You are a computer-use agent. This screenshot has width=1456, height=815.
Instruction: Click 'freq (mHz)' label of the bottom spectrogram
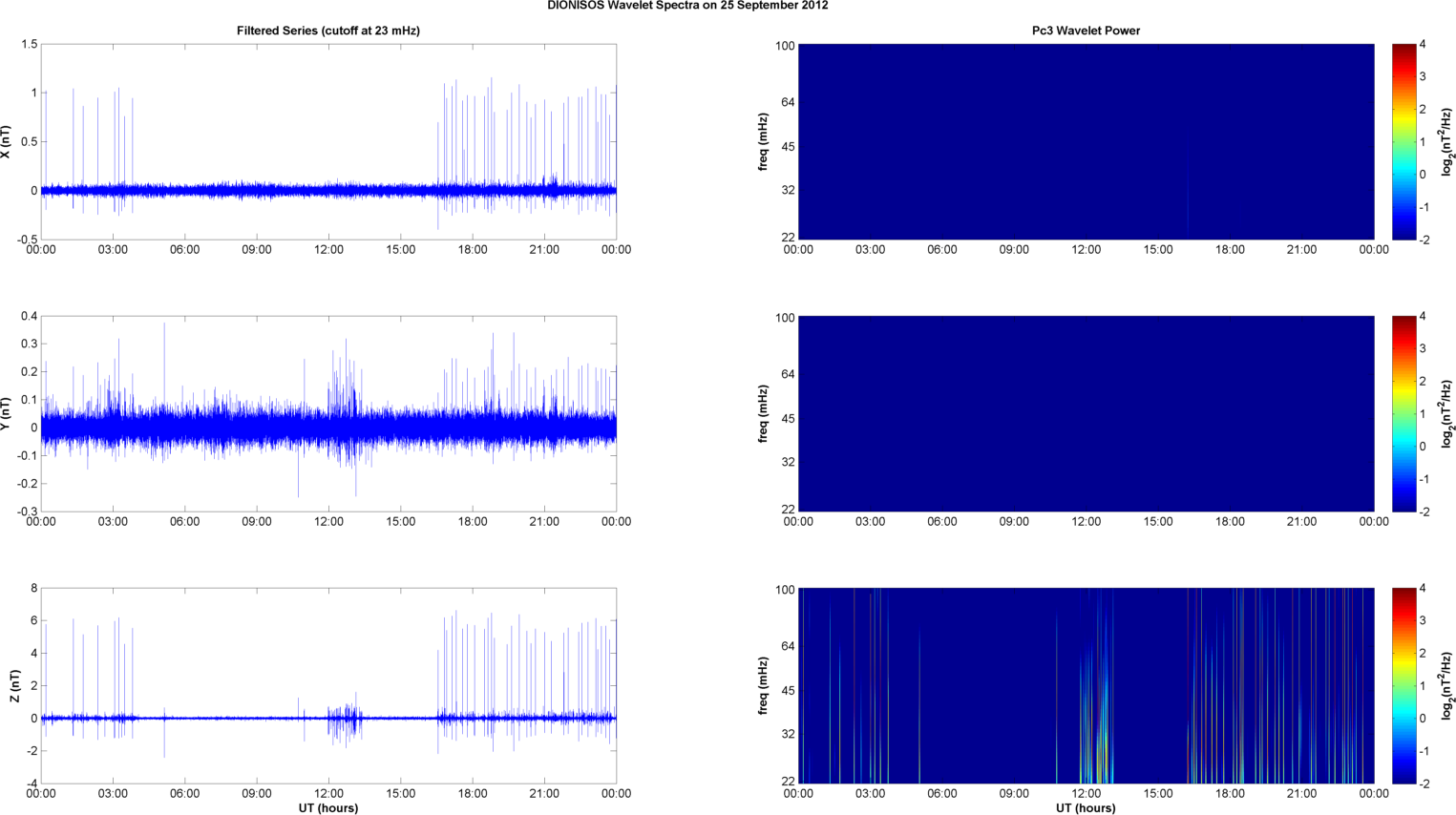[764, 685]
